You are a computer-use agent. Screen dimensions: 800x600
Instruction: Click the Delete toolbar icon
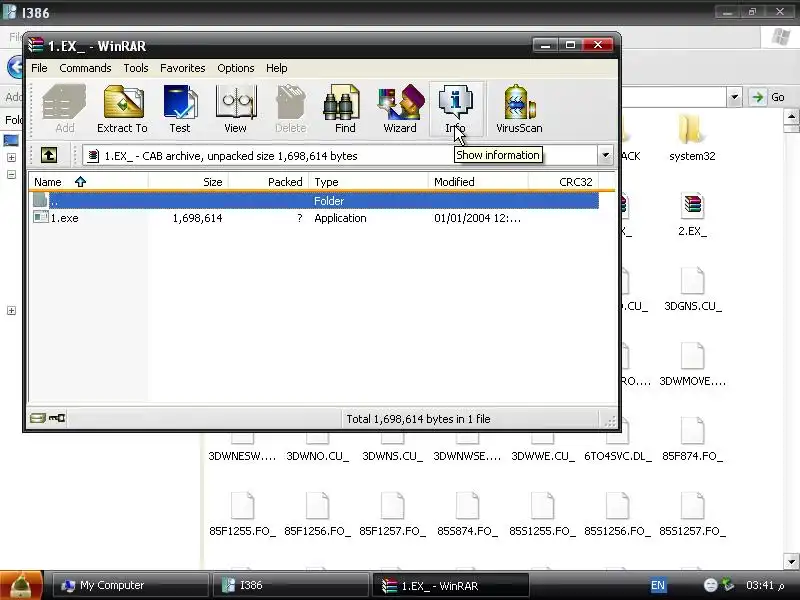pyautogui.click(x=290, y=109)
